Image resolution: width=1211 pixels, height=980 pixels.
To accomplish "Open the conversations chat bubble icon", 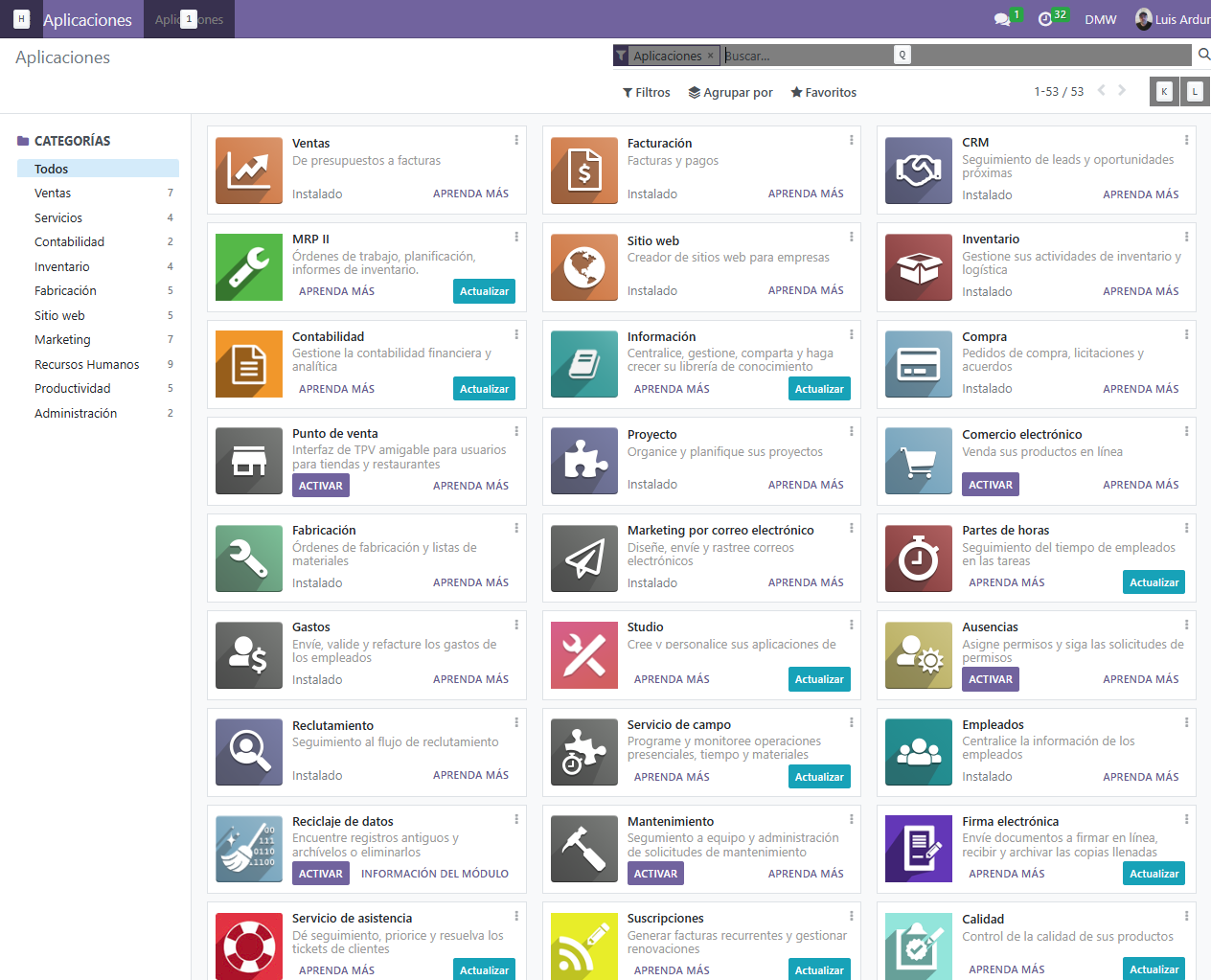I will (x=1002, y=19).
